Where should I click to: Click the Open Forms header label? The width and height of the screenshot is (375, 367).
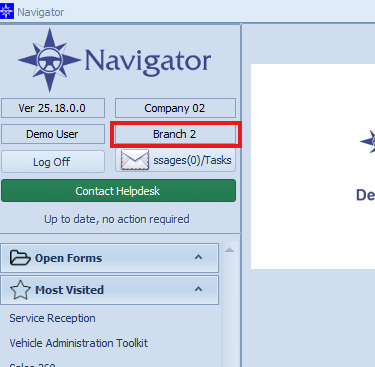68,258
